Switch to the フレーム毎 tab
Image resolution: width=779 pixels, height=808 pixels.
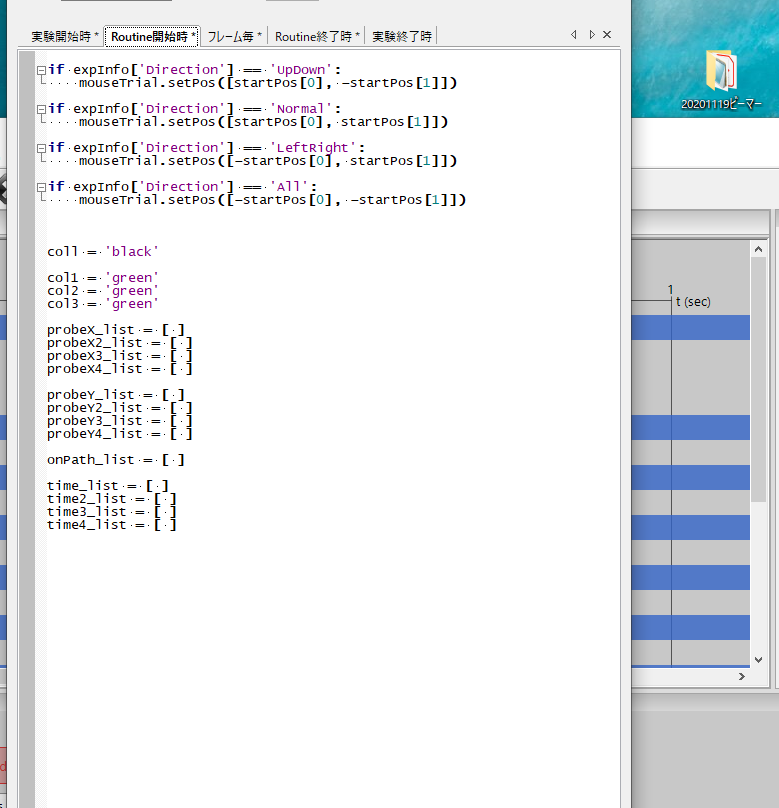(x=234, y=37)
